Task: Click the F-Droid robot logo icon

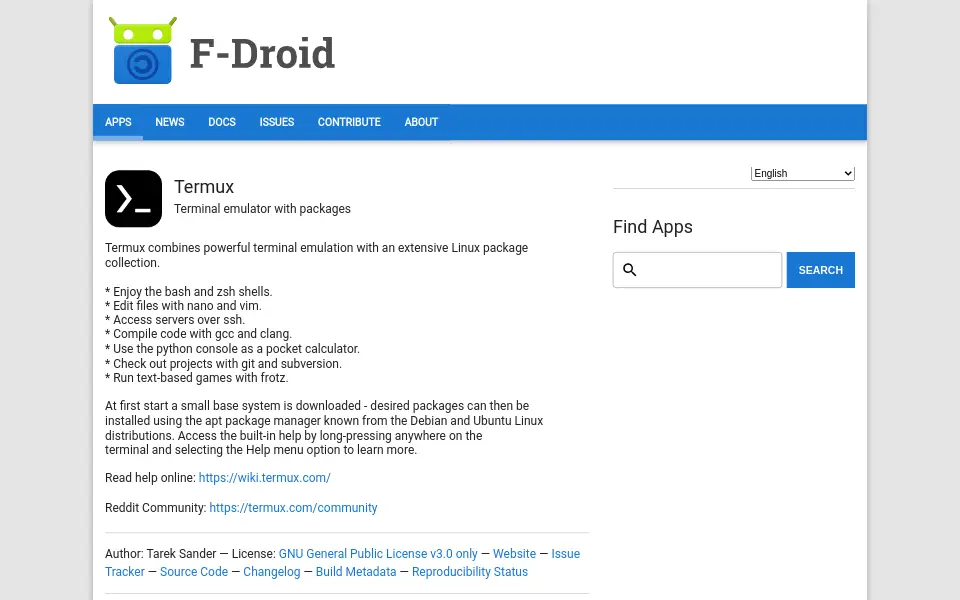Action: pyautogui.click(x=143, y=50)
